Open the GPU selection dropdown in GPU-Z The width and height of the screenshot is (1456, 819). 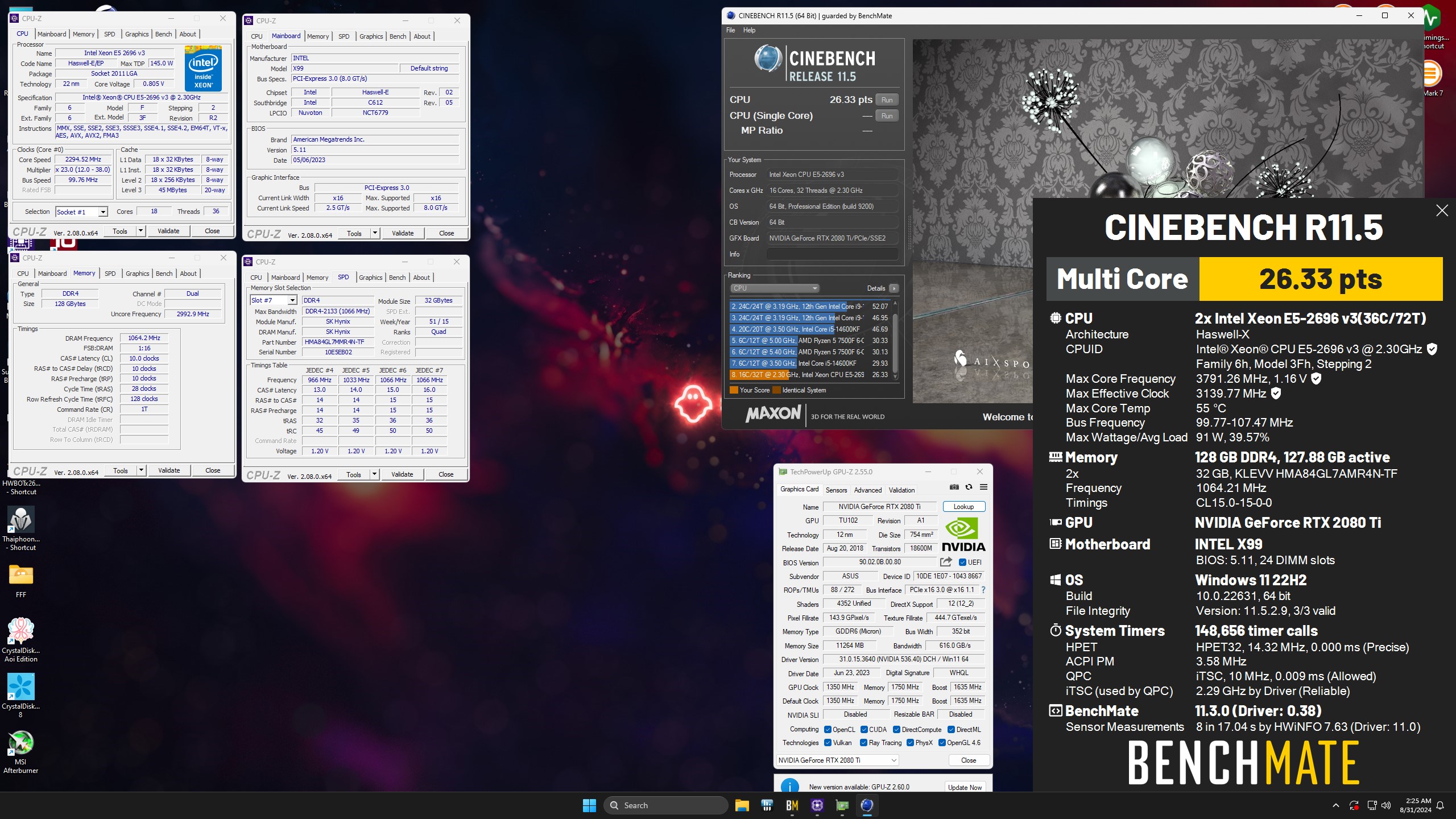[837, 760]
